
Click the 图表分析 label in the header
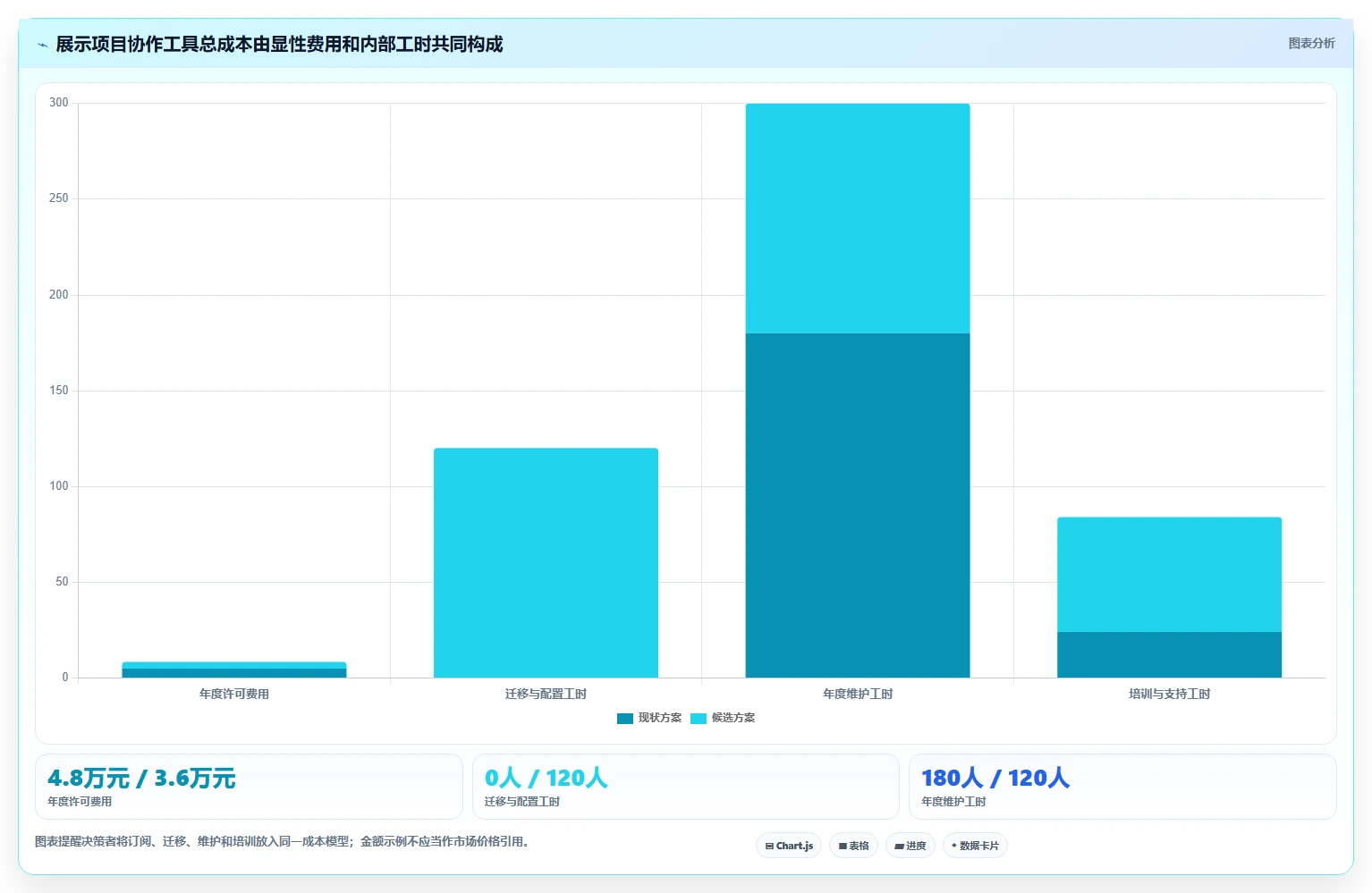(x=1311, y=43)
